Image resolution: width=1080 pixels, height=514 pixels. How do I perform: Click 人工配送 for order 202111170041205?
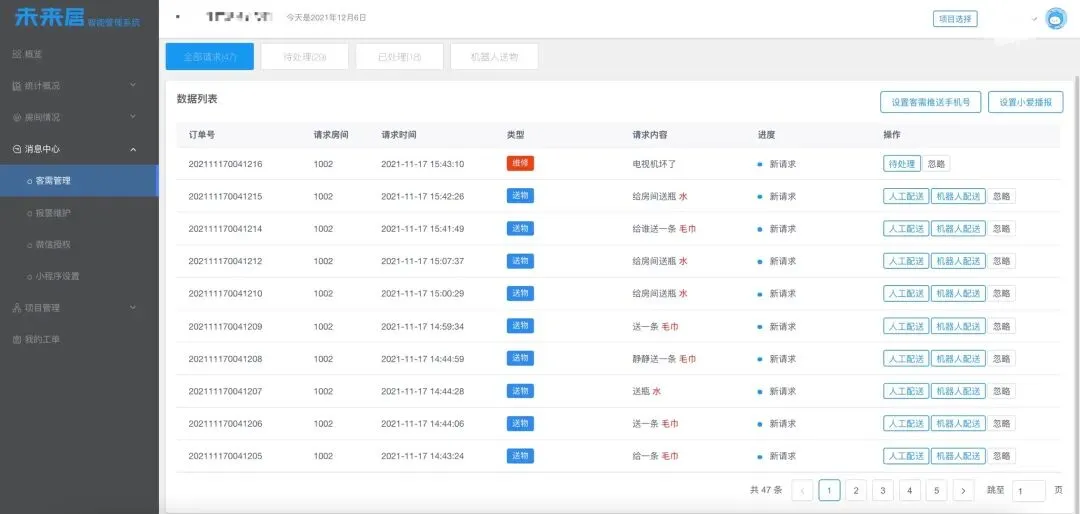(906, 455)
